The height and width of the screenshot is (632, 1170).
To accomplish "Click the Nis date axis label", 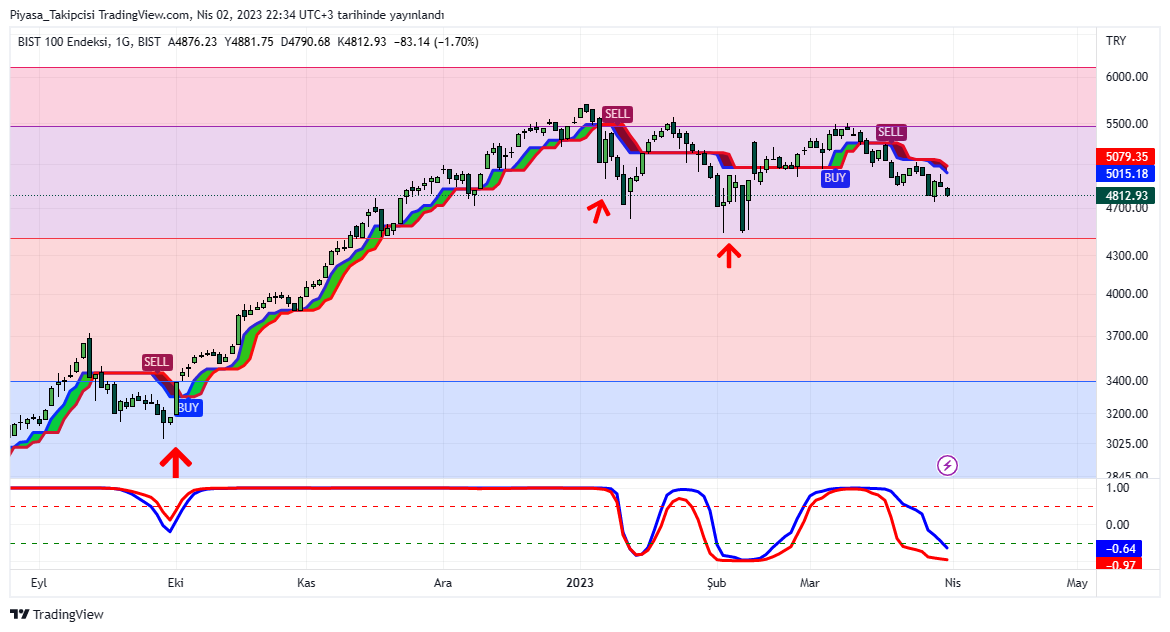I will (x=953, y=583).
